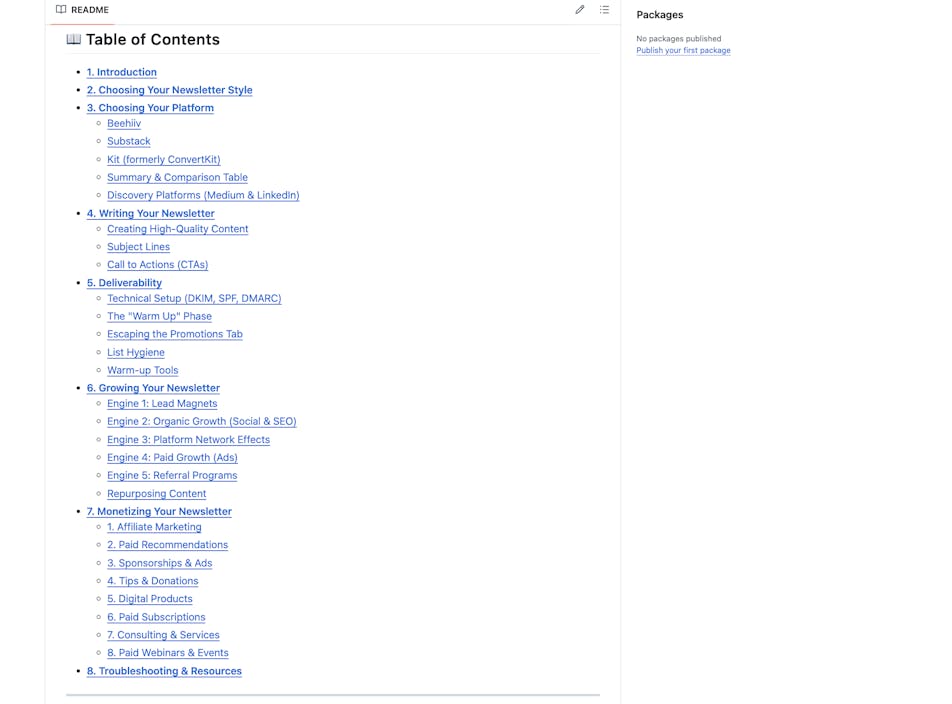Jump to '8. Troubleshooting & Resources' link
Viewport: 952px width, 704px height.
164,671
